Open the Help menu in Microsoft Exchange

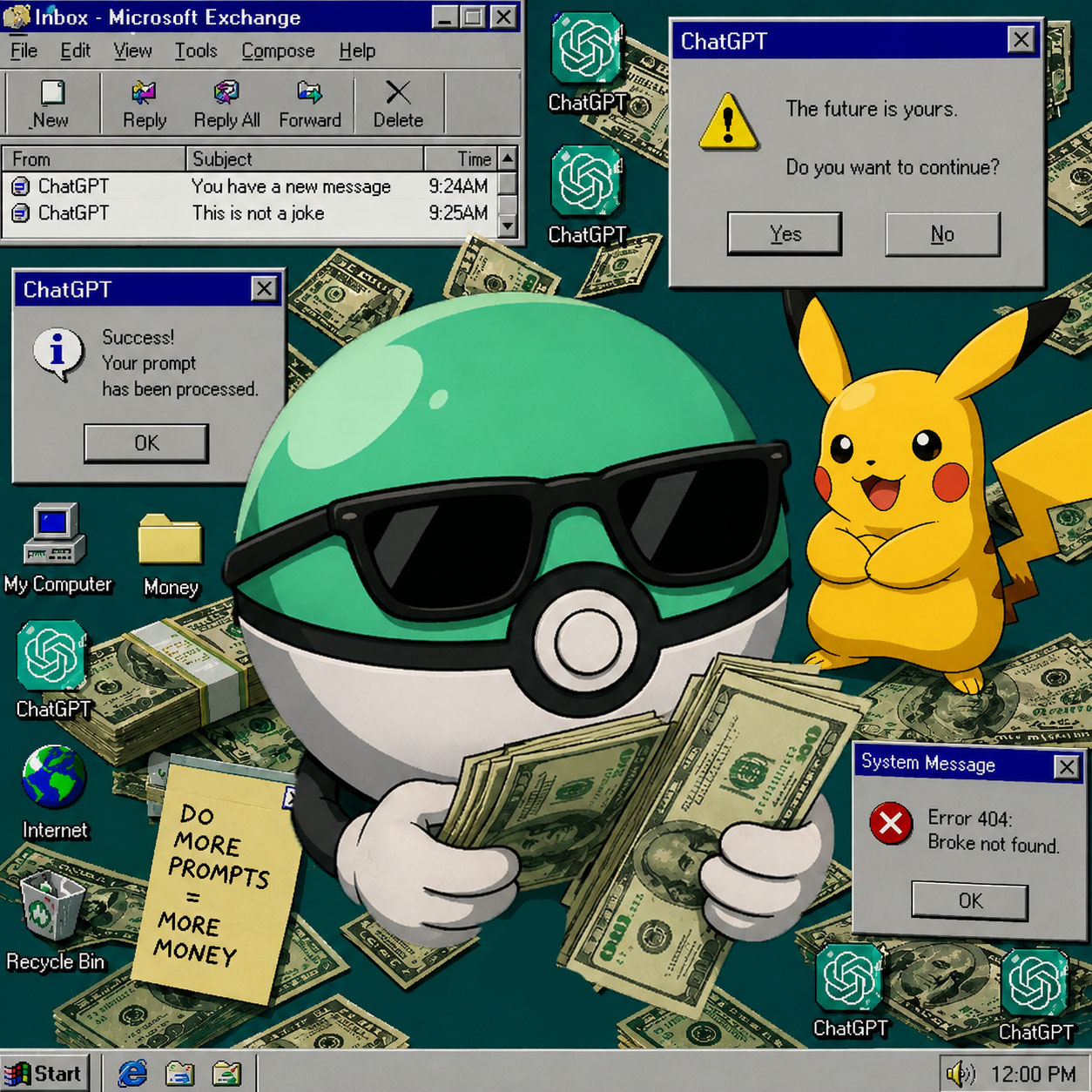click(x=357, y=51)
